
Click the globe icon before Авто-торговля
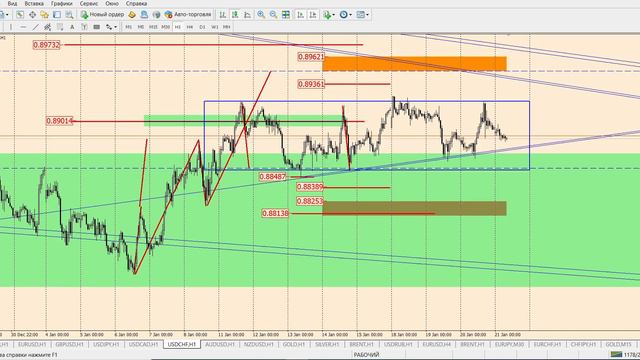click(156, 15)
